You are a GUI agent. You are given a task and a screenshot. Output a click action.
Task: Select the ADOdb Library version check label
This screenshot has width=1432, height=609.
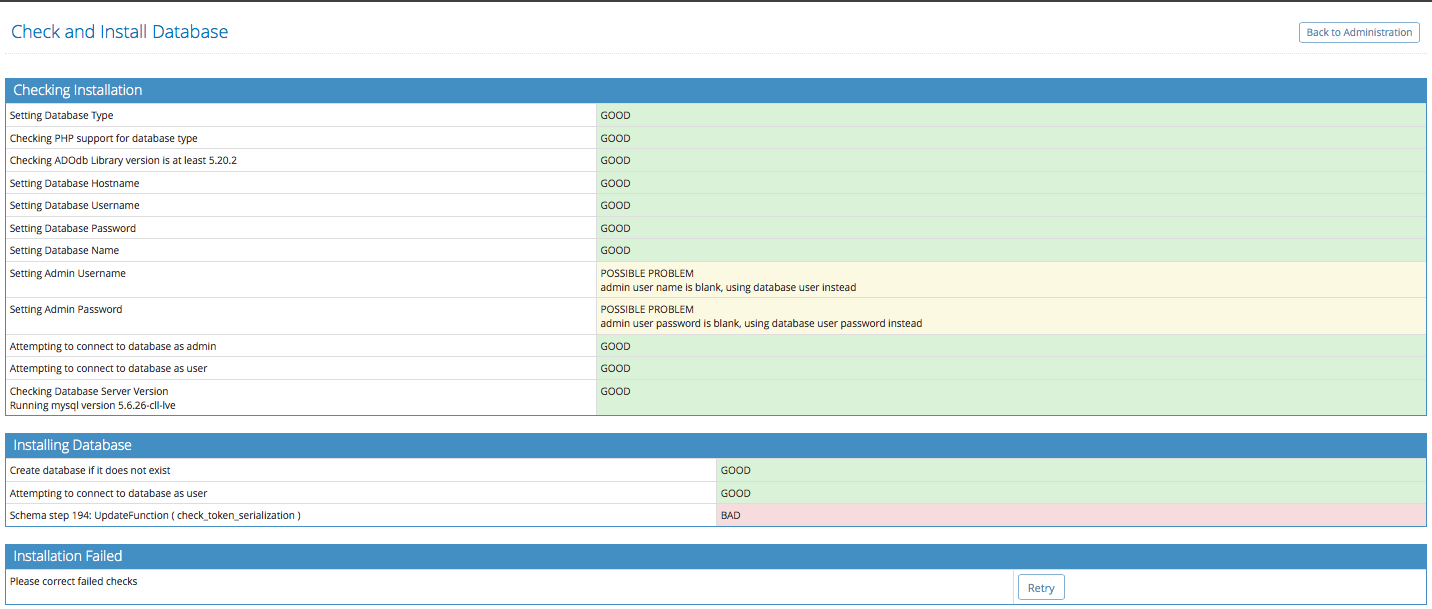click(122, 161)
